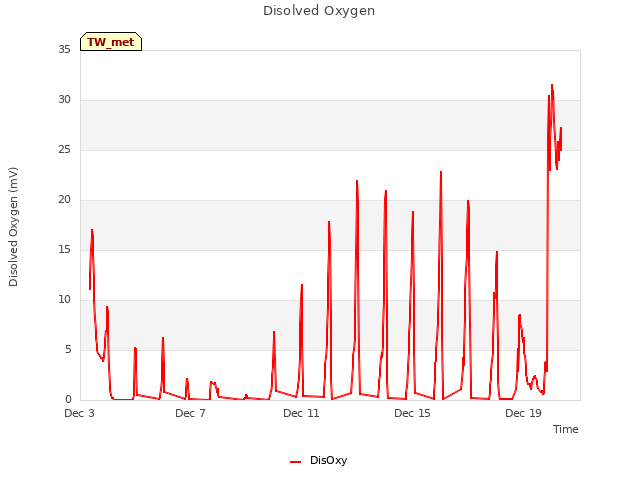Click the y-axis value 35
This screenshot has width=640, height=480.
pos(64,49)
